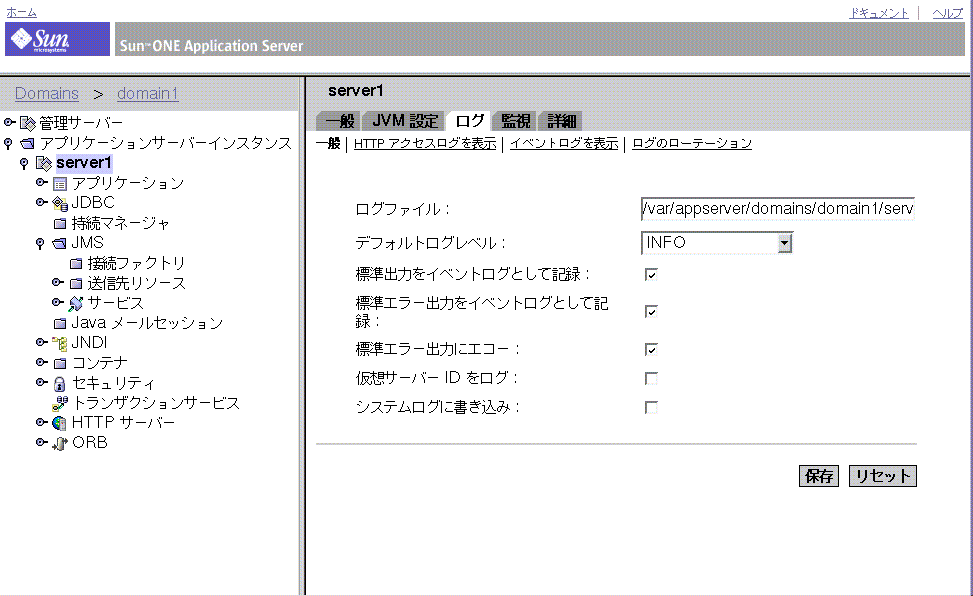The image size is (973, 596).
Task: Click the Java メールセッション folder icon
Action: (60, 323)
